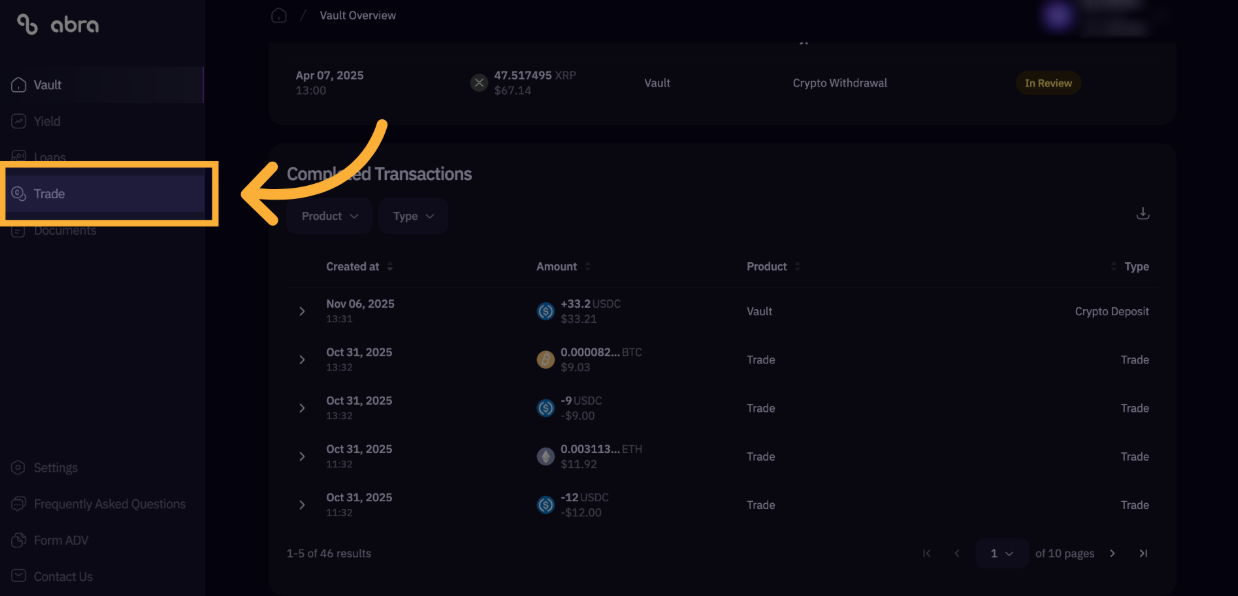Click the ETH coin icon

[x=545, y=457]
